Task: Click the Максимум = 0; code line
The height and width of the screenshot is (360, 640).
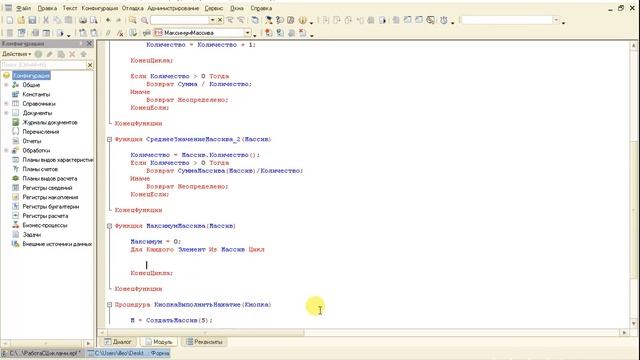Action: click(x=155, y=242)
